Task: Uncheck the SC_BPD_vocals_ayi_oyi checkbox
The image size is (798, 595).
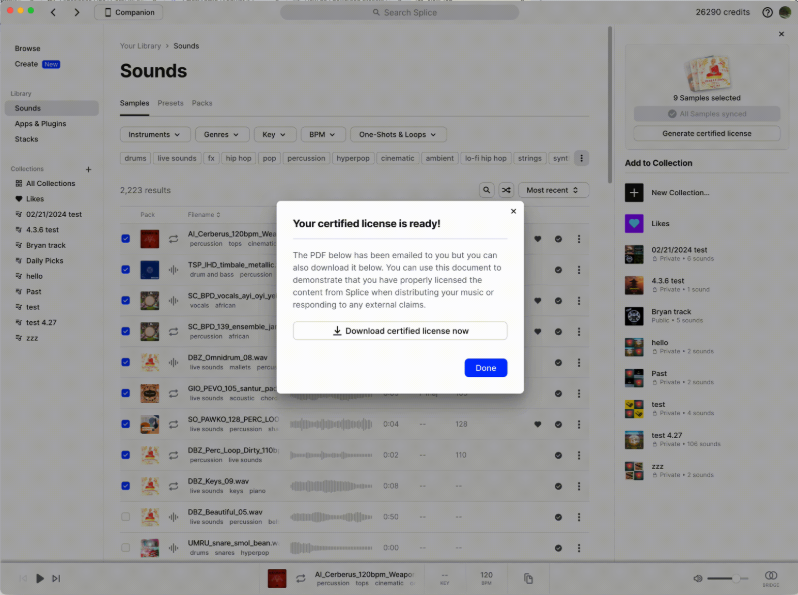Action: tap(126, 301)
